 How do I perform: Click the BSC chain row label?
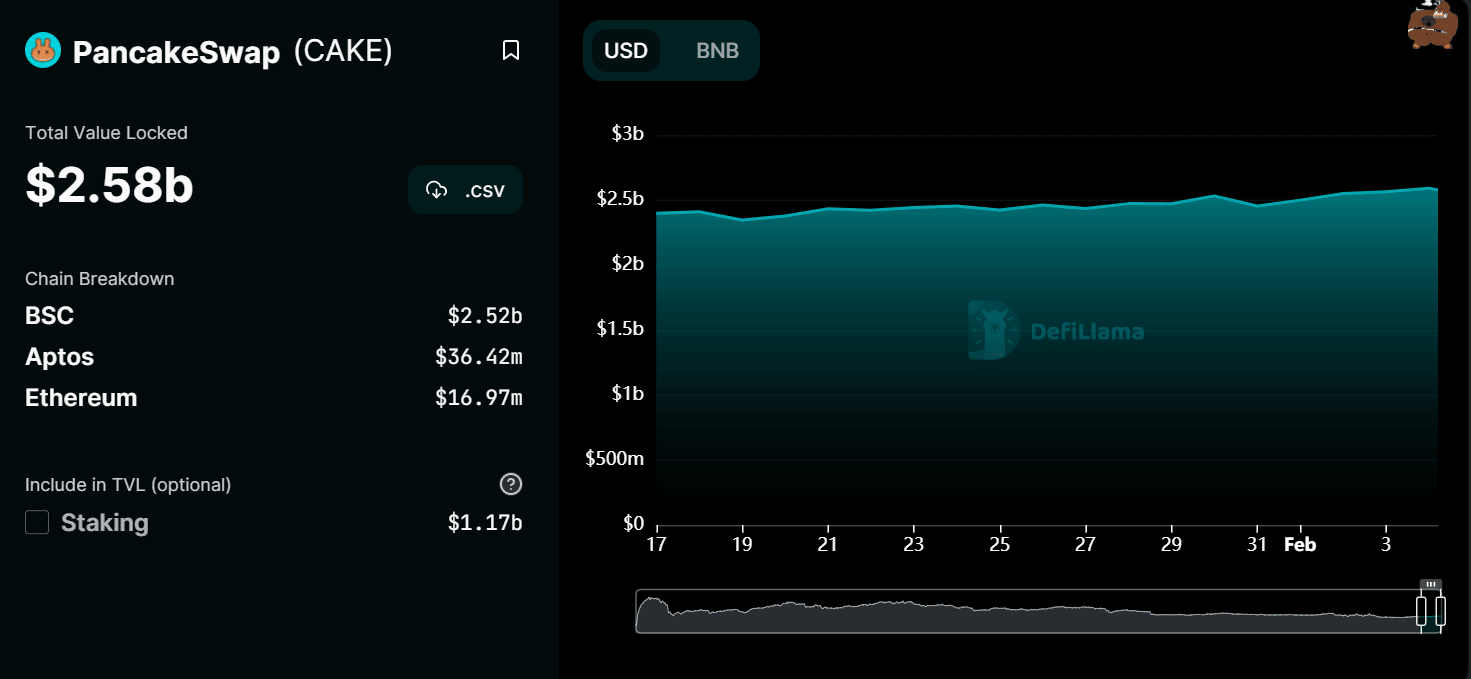click(50, 316)
